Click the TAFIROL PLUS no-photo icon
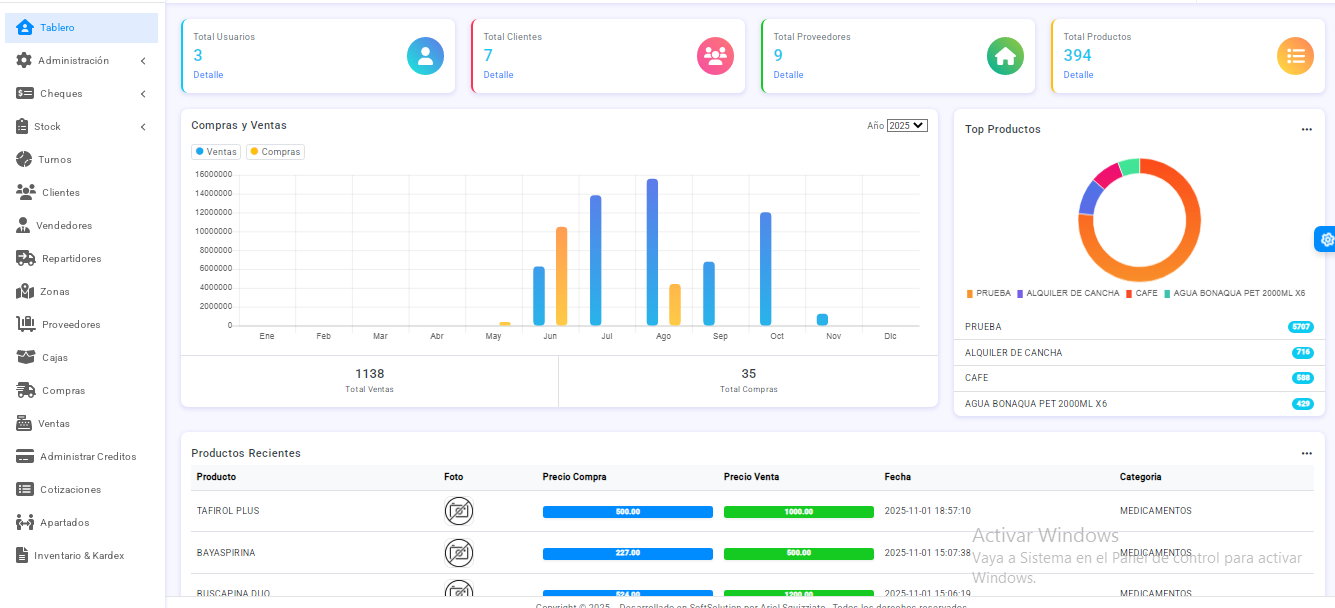The width and height of the screenshot is (1335, 608). pos(458,511)
